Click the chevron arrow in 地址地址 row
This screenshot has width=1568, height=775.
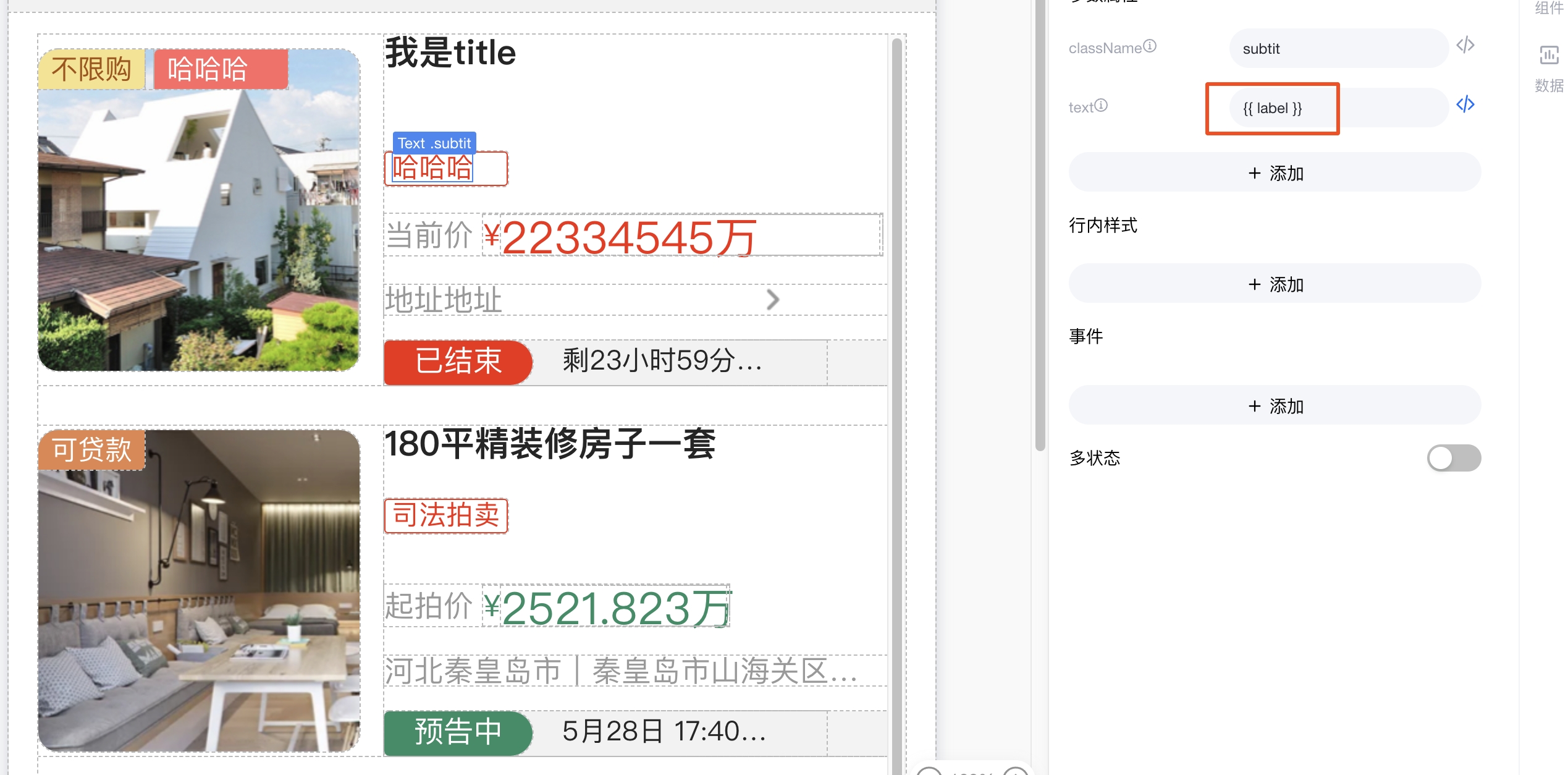[x=772, y=300]
